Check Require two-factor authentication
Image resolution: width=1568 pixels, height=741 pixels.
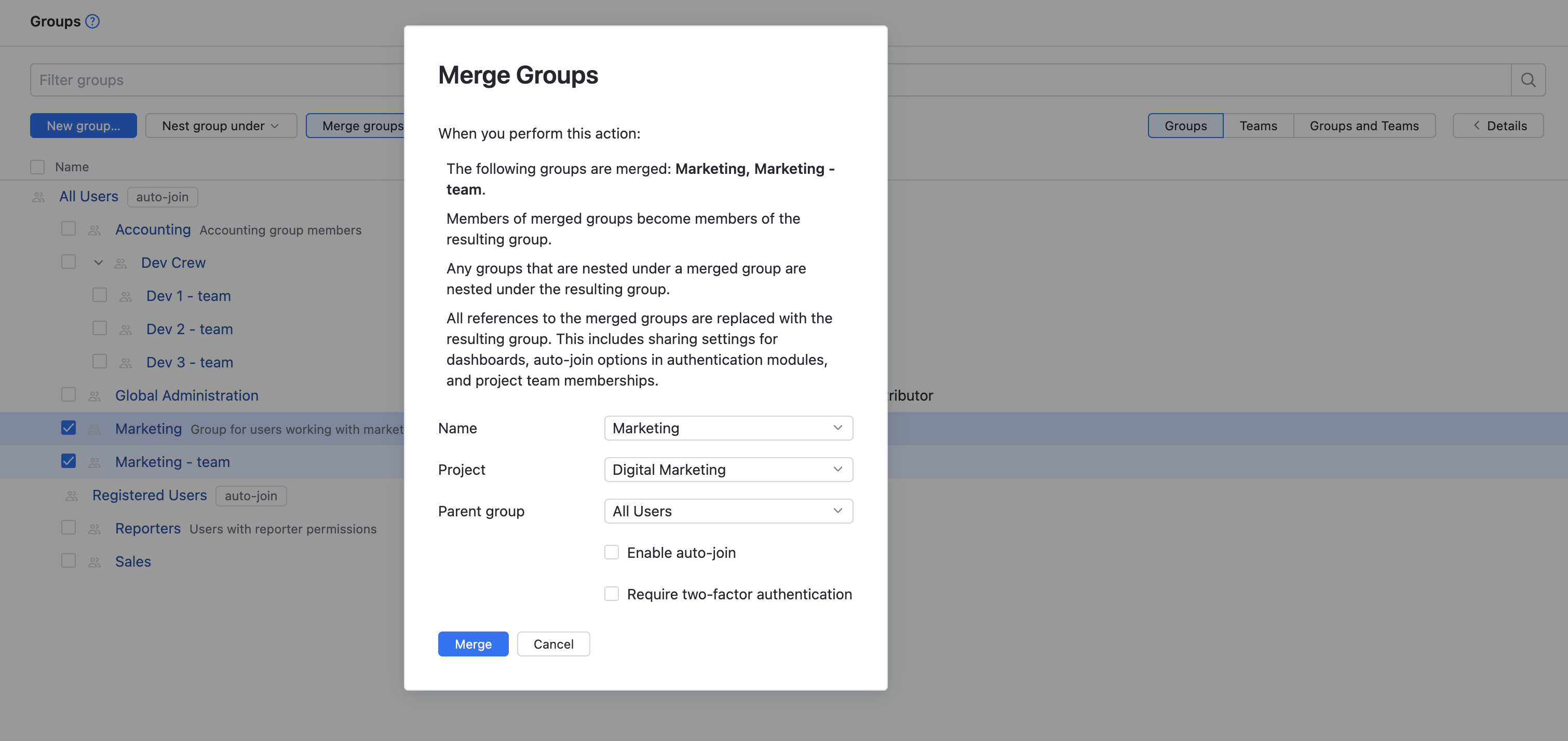[x=611, y=594]
